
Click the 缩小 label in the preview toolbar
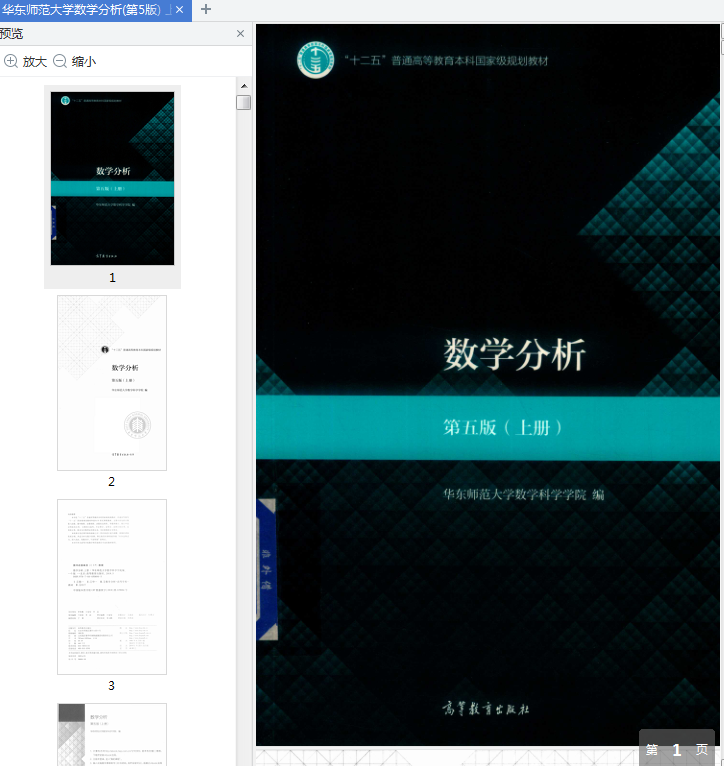click(84, 62)
